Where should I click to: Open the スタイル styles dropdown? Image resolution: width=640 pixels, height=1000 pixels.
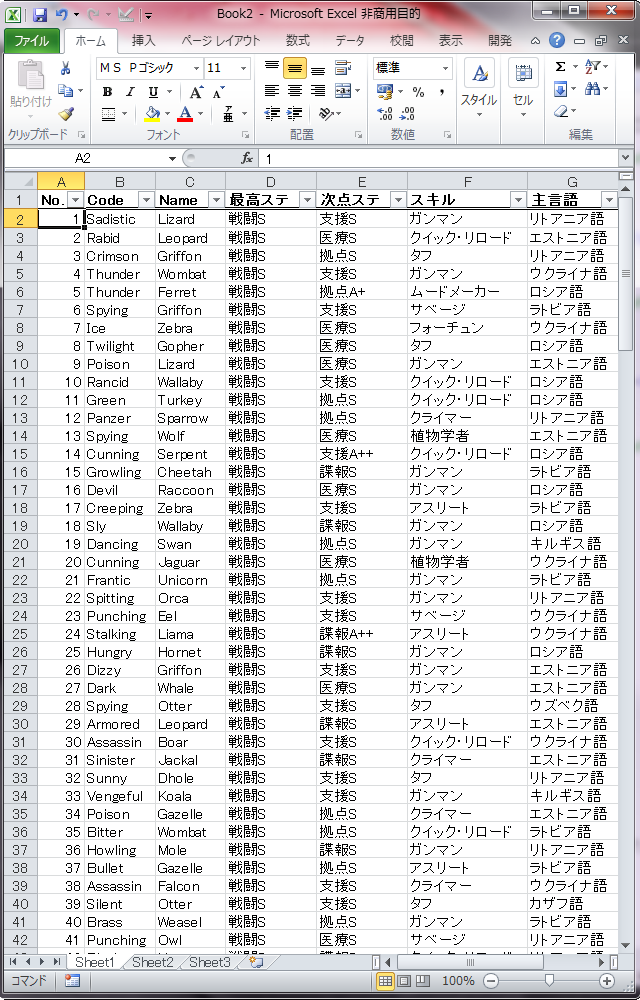479,89
